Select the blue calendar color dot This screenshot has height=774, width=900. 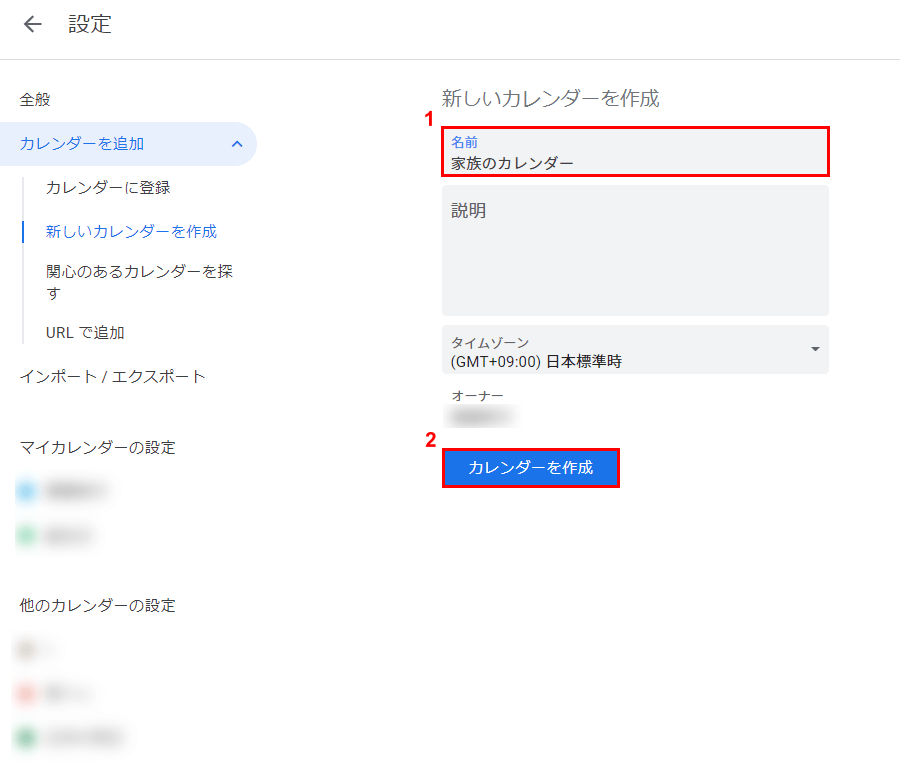tap(28, 490)
